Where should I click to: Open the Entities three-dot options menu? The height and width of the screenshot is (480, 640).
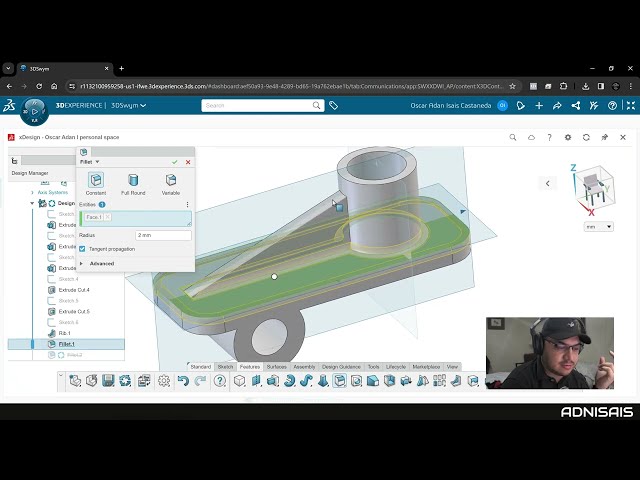click(x=187, y=204)
